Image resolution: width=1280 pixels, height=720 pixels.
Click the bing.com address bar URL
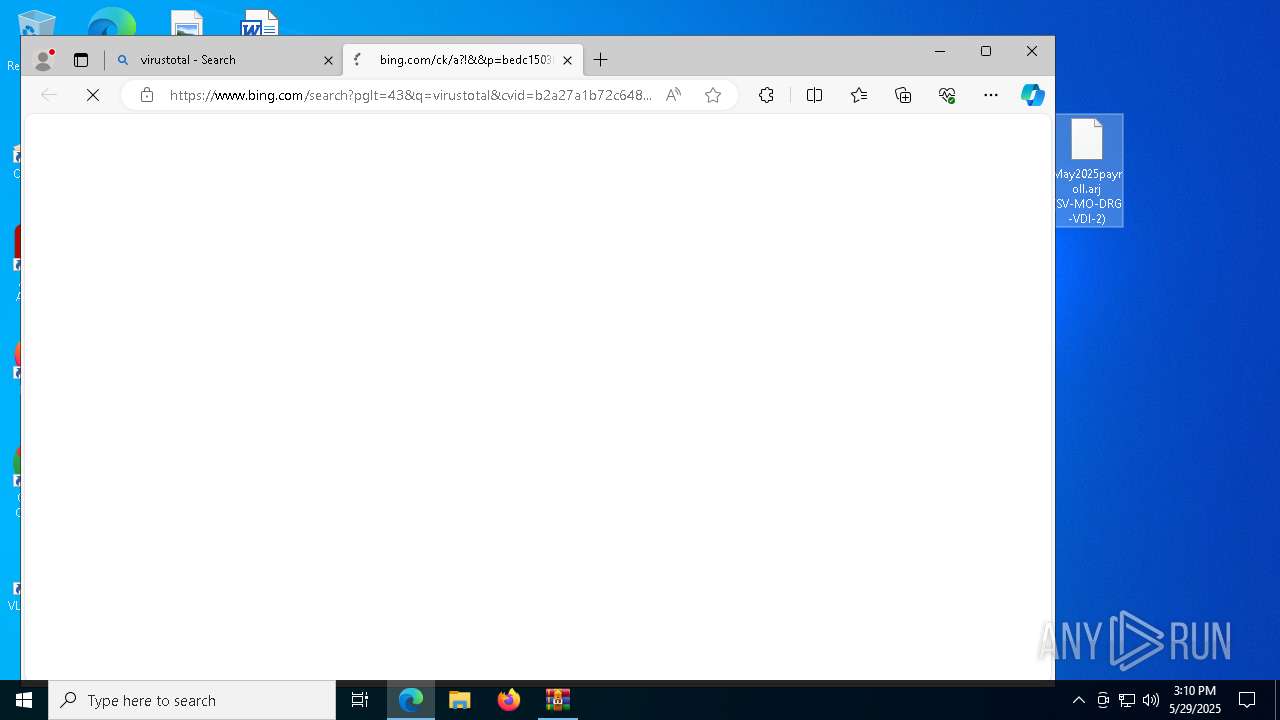pos(410,95)
